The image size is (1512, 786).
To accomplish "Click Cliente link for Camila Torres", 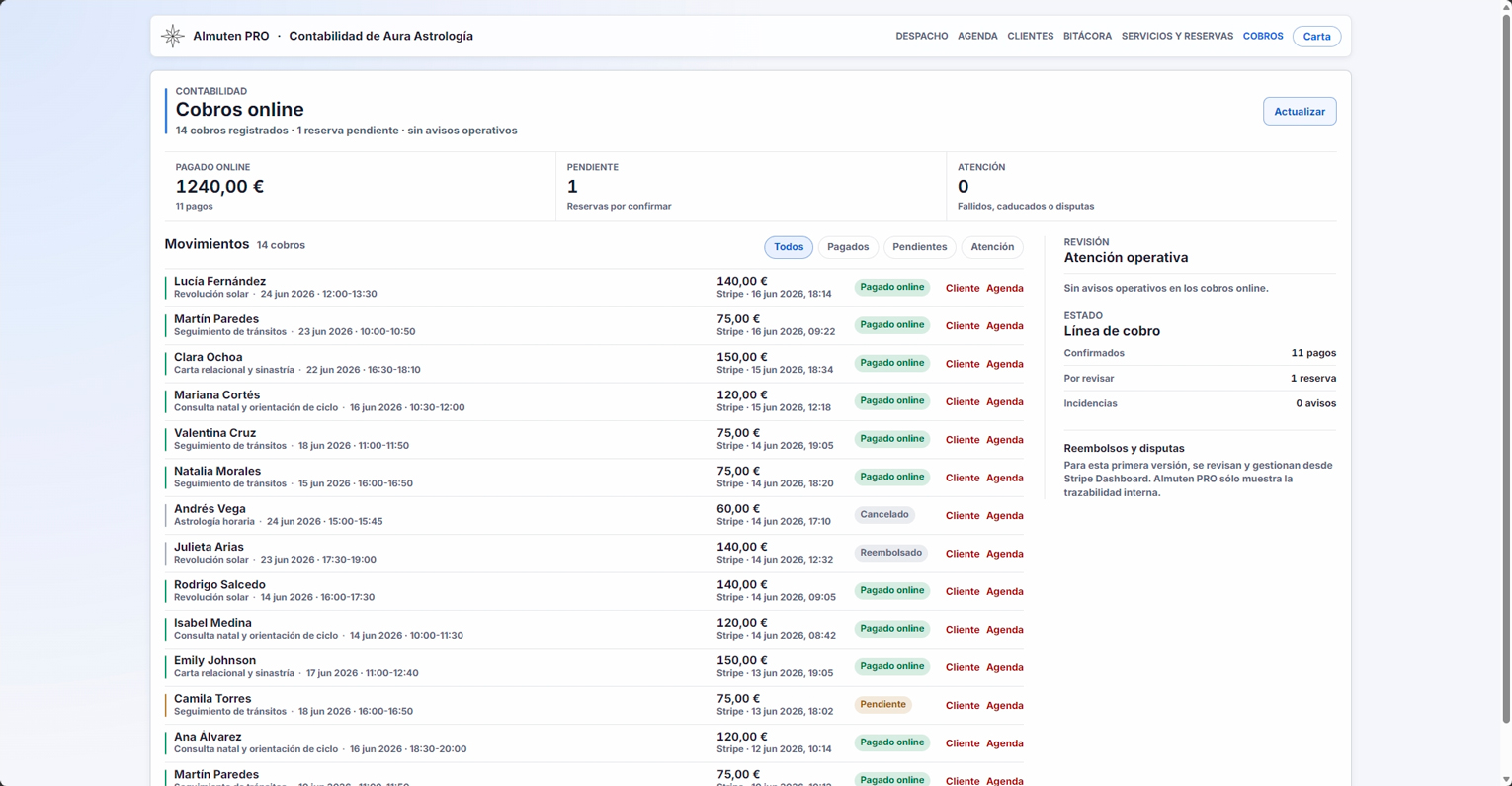I will (x=962, y=706).
